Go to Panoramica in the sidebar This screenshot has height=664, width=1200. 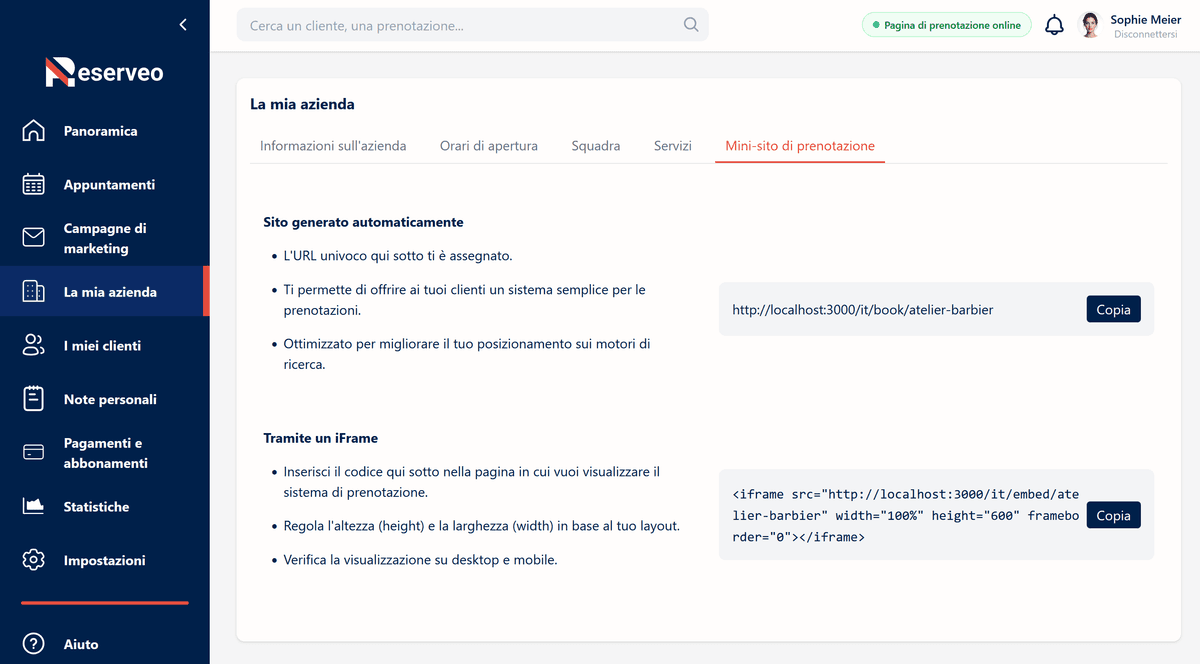click(x=101, y=131)
